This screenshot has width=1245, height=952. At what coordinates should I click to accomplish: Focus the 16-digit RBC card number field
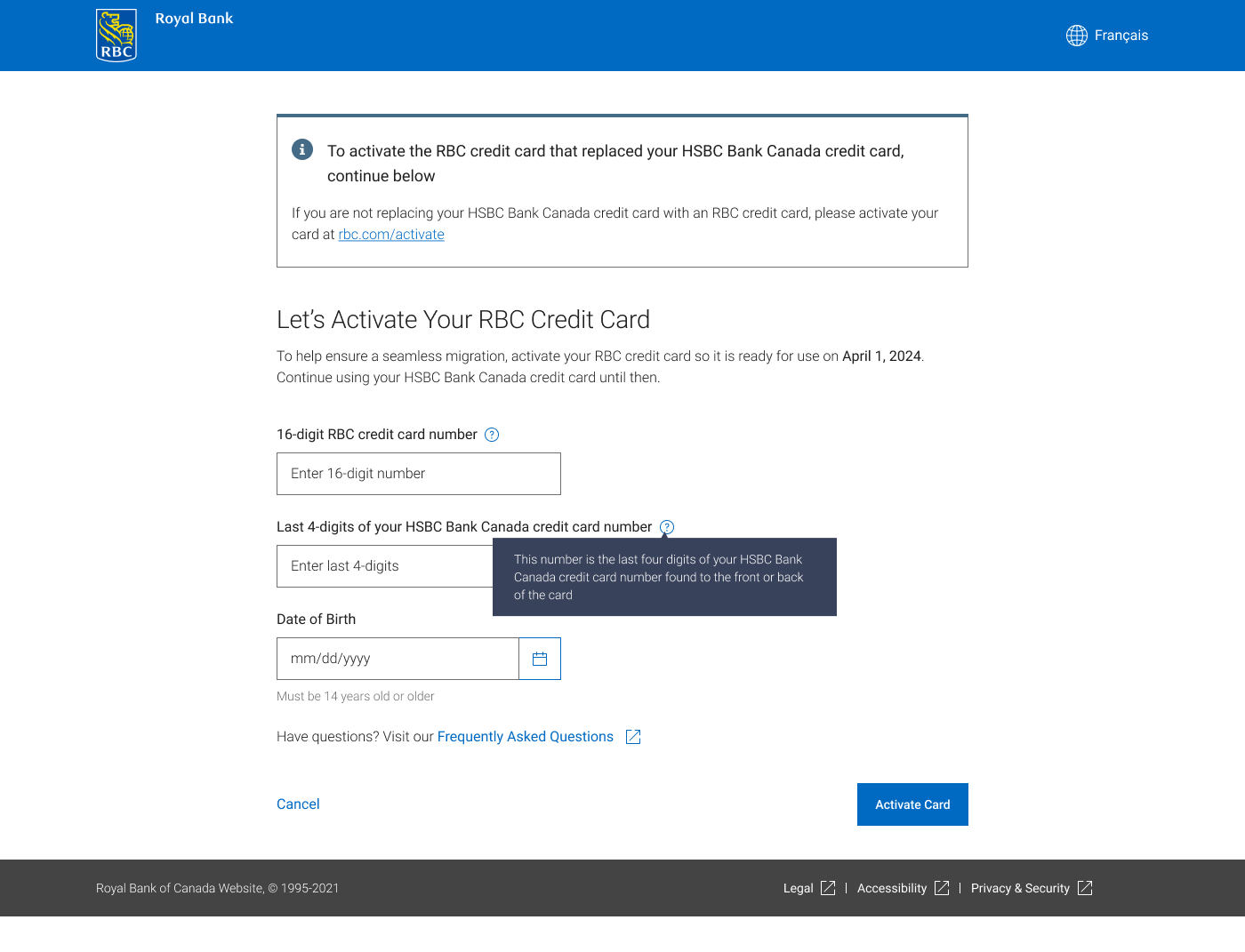tap(419, 474)
